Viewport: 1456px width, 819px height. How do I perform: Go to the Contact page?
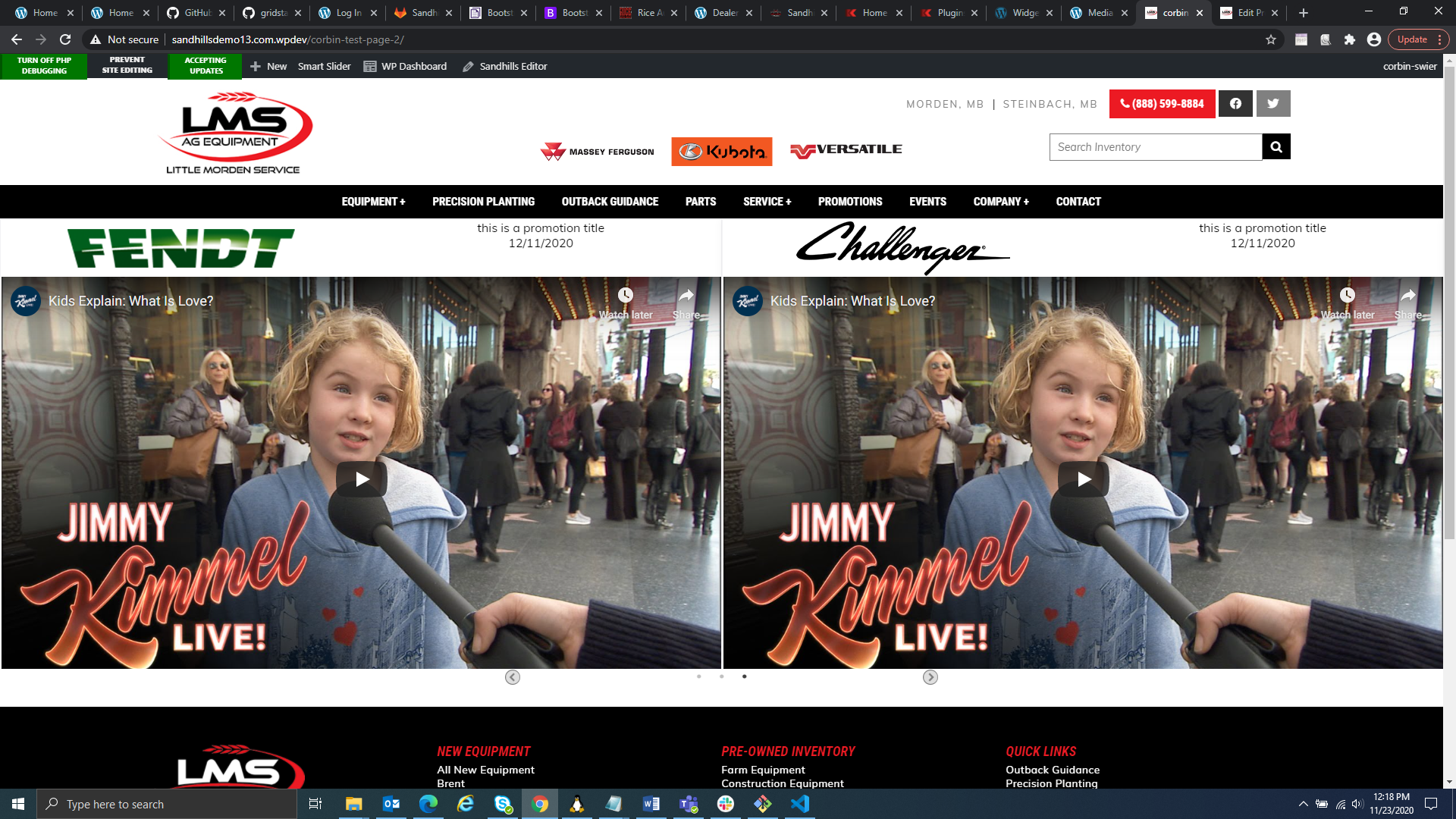tap(1078, 202)
